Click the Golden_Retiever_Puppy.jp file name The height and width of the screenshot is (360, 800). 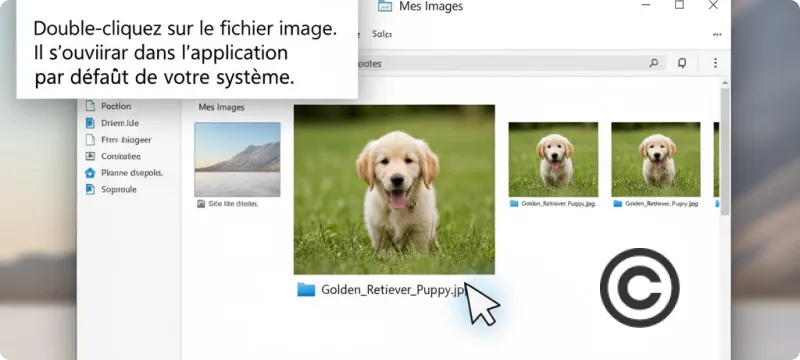[393, 290]
